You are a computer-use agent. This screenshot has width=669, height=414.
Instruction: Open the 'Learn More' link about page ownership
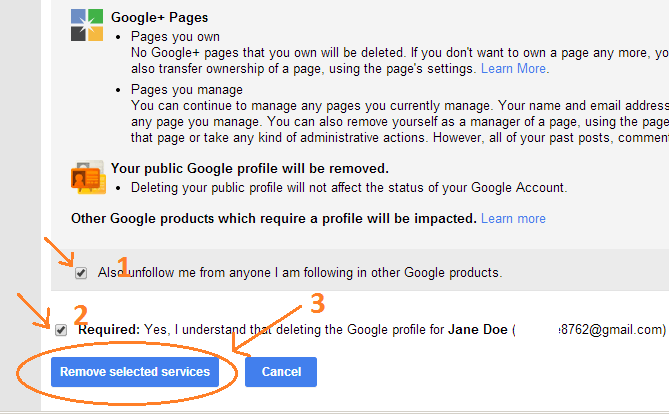513,69
